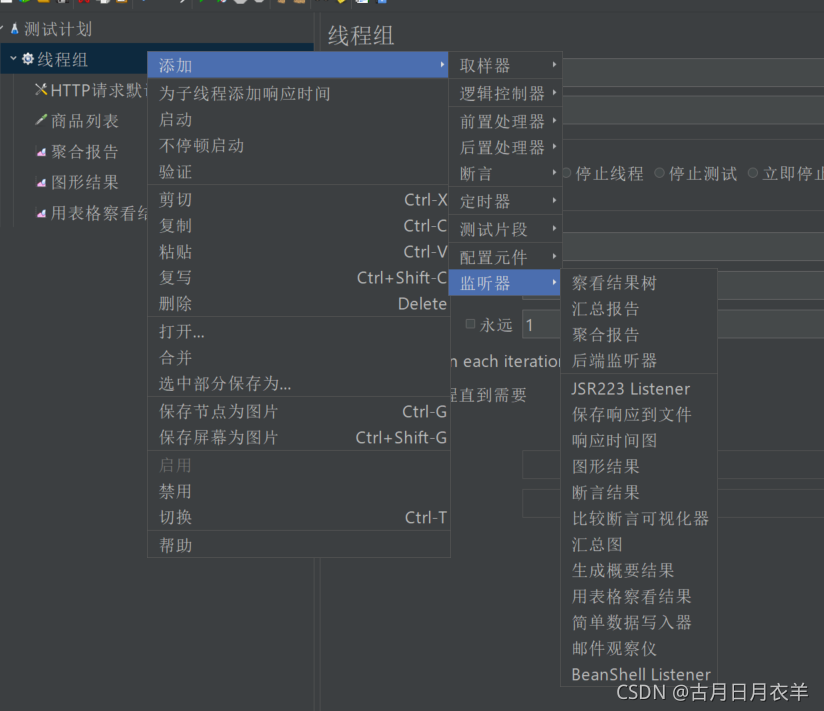Image resolution: width=824 pixels, height=711 pixels.
Task: Add the BeanShell Listener
Action: point(639,674)
